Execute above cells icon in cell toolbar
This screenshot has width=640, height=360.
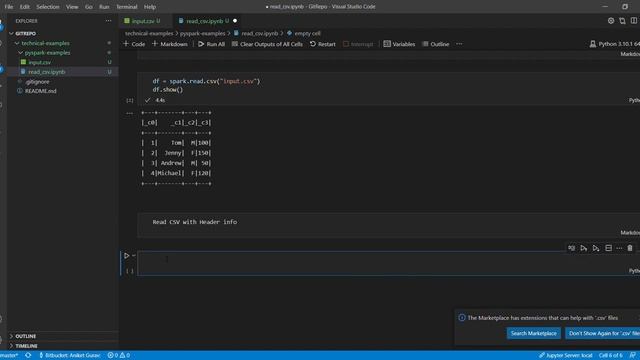pos(584,248)
